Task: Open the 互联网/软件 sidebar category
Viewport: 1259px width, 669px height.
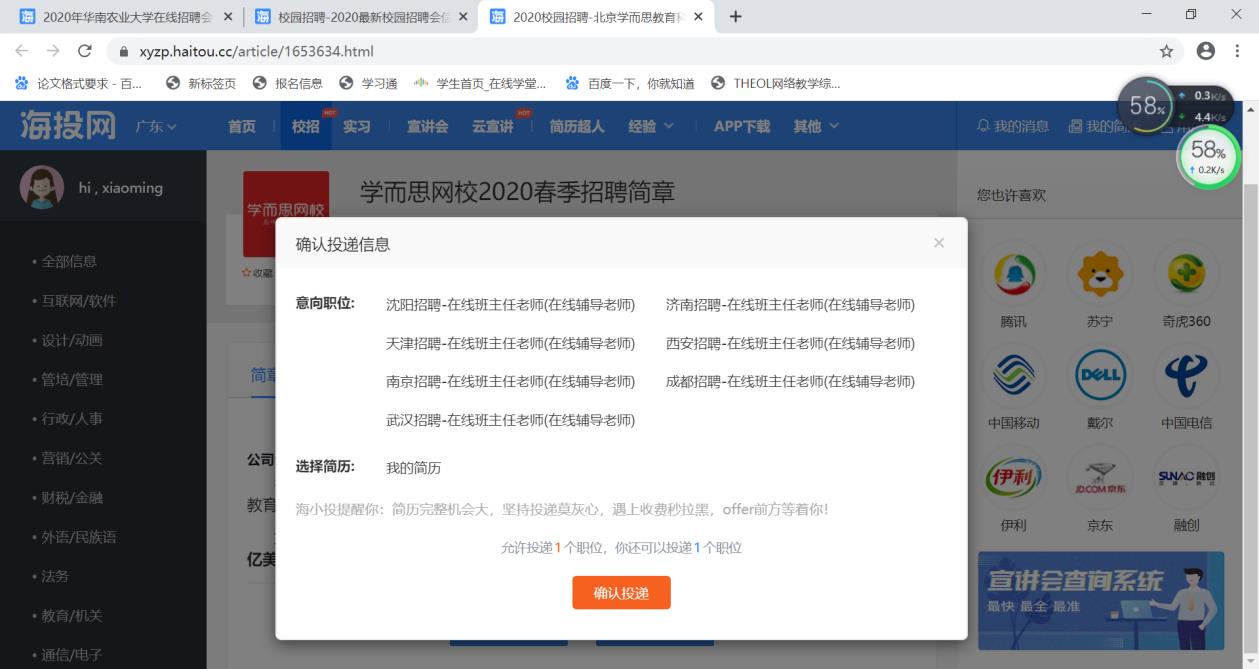Action: point(78,301)
